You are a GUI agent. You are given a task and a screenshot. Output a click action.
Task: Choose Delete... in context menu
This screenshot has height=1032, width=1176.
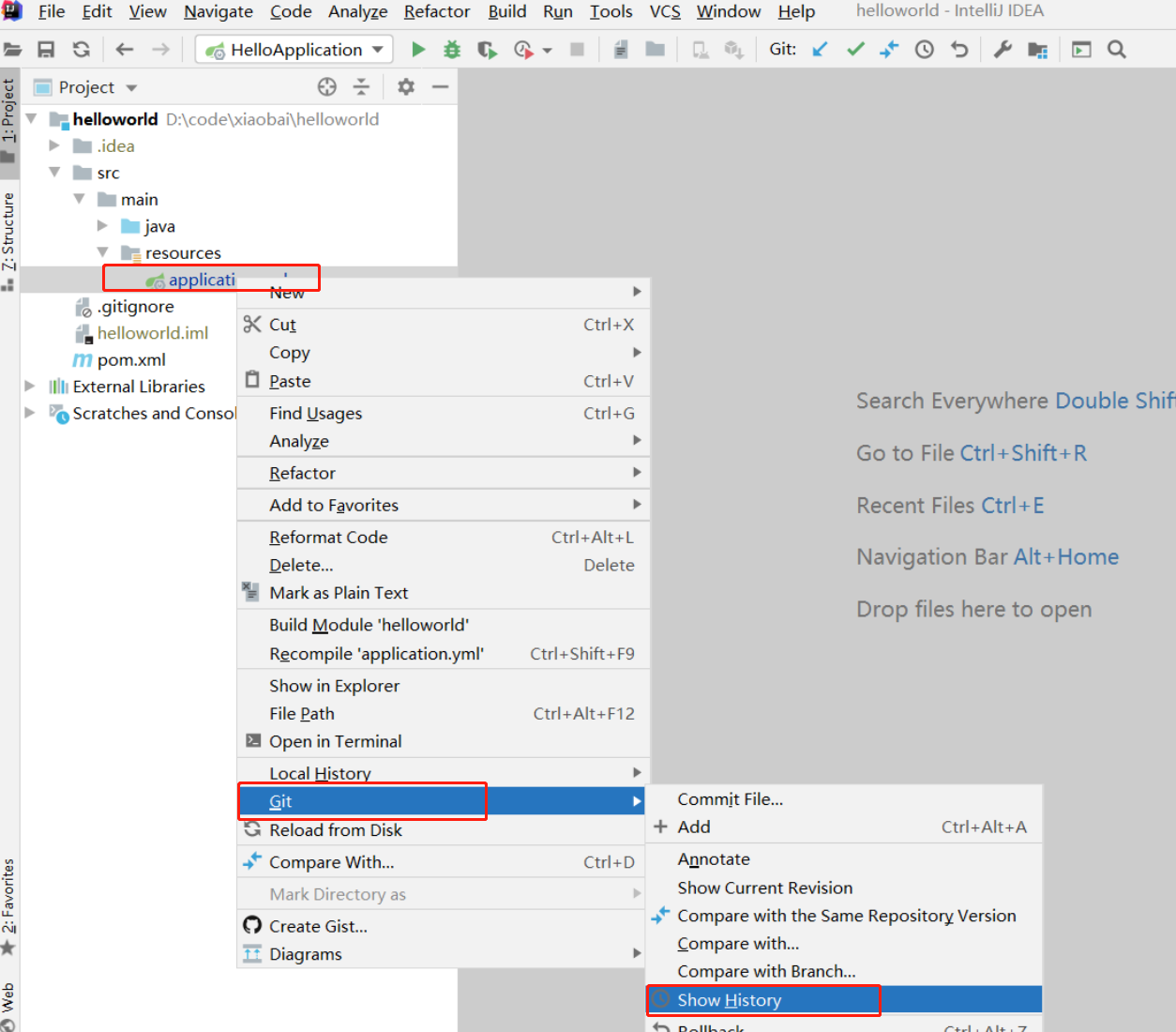click(443, 565)
